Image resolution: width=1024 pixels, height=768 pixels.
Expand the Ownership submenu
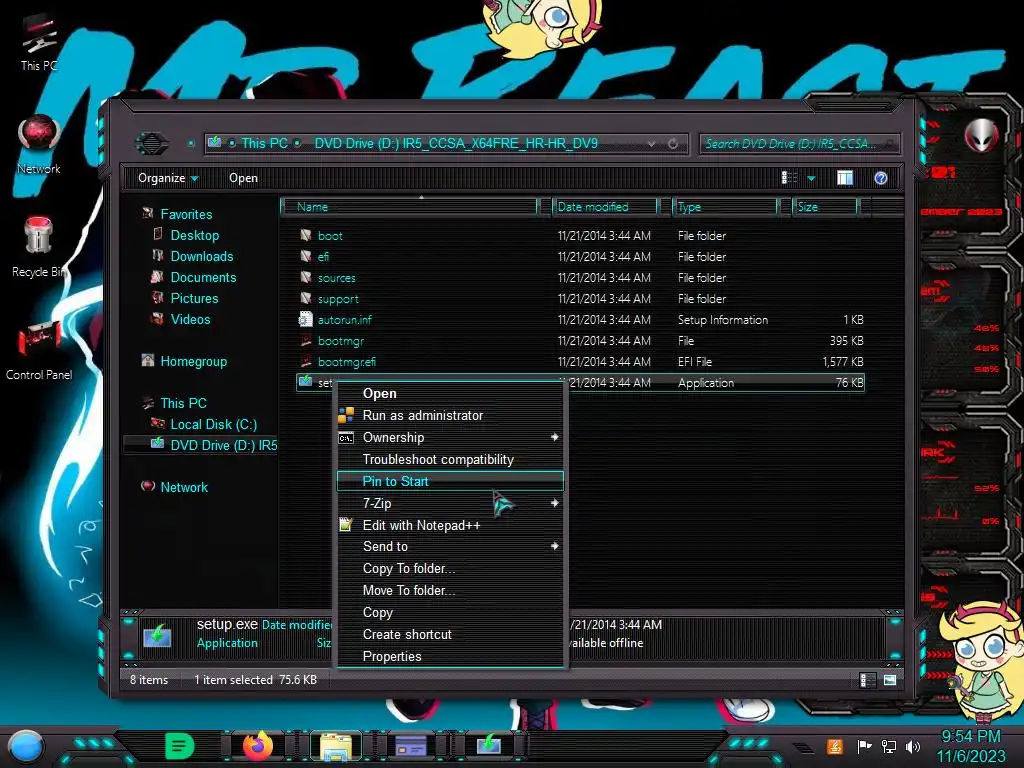coord(450,438)
